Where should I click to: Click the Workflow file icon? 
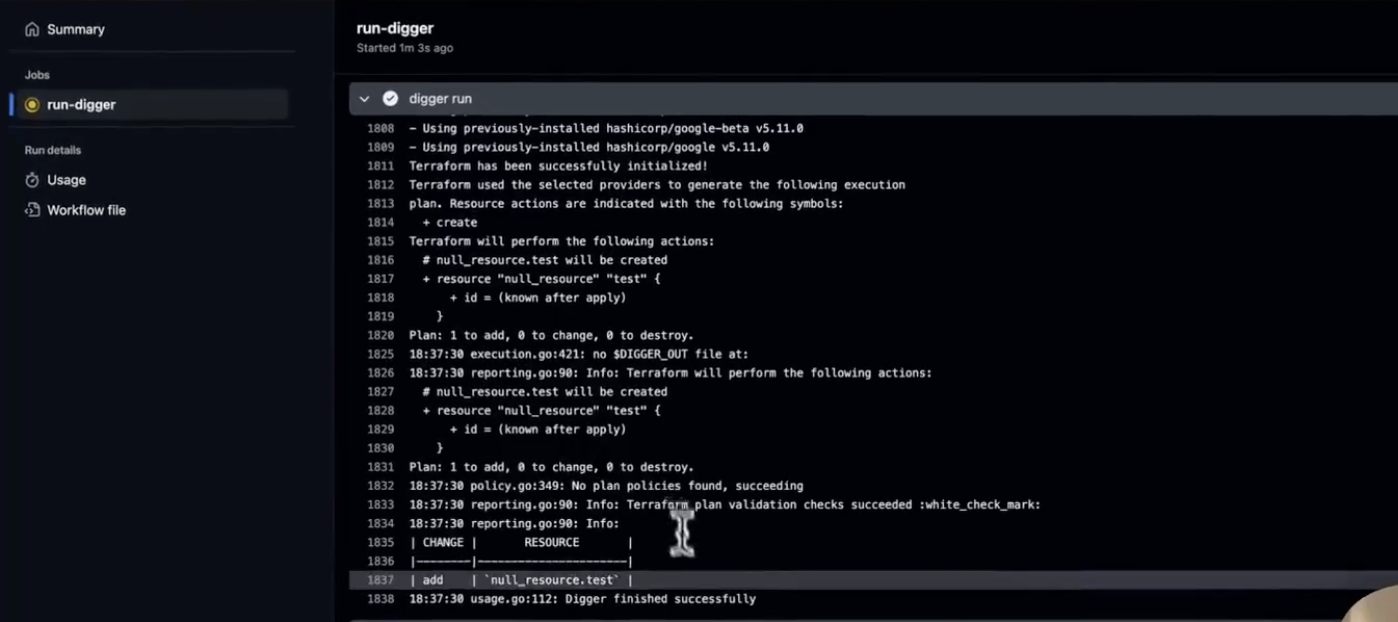pos(32,210)
